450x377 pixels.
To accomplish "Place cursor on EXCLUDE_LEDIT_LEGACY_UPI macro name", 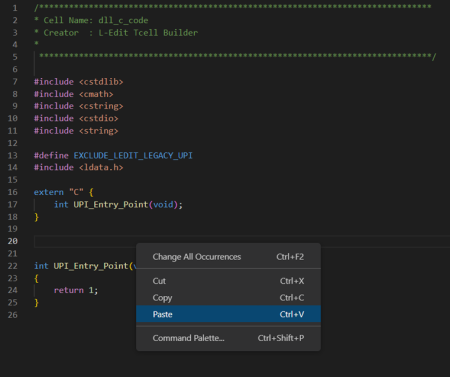I will [x=133, y=156].
